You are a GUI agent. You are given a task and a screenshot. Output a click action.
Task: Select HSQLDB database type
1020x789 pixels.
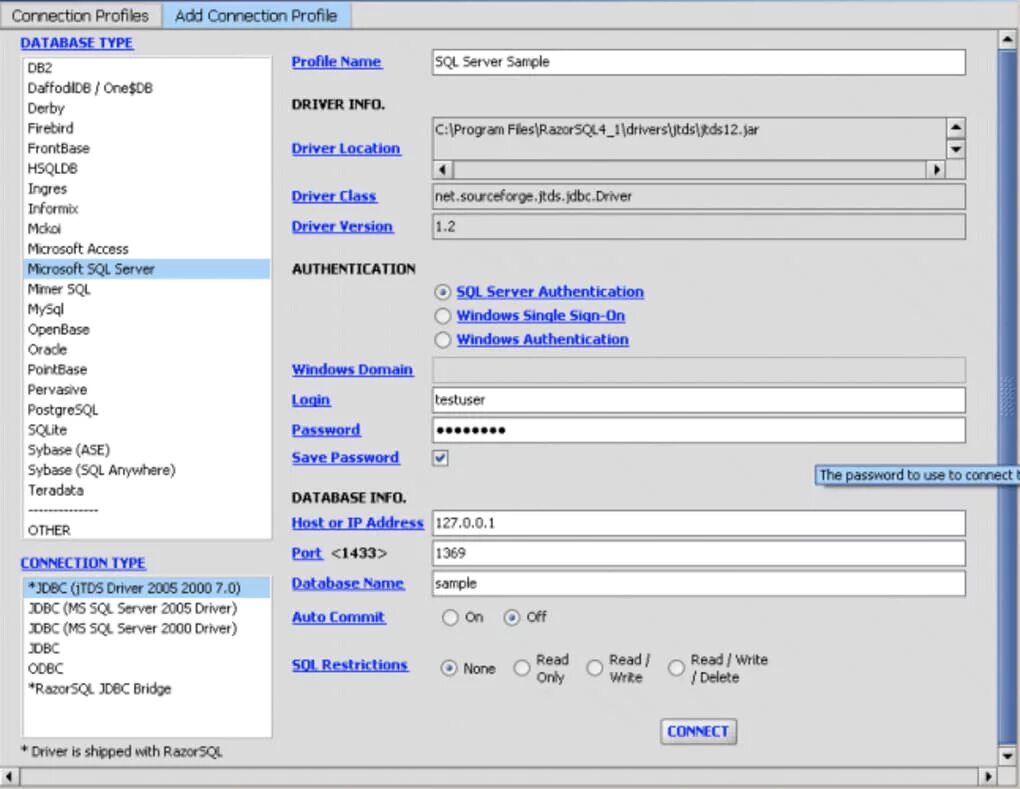146,168
